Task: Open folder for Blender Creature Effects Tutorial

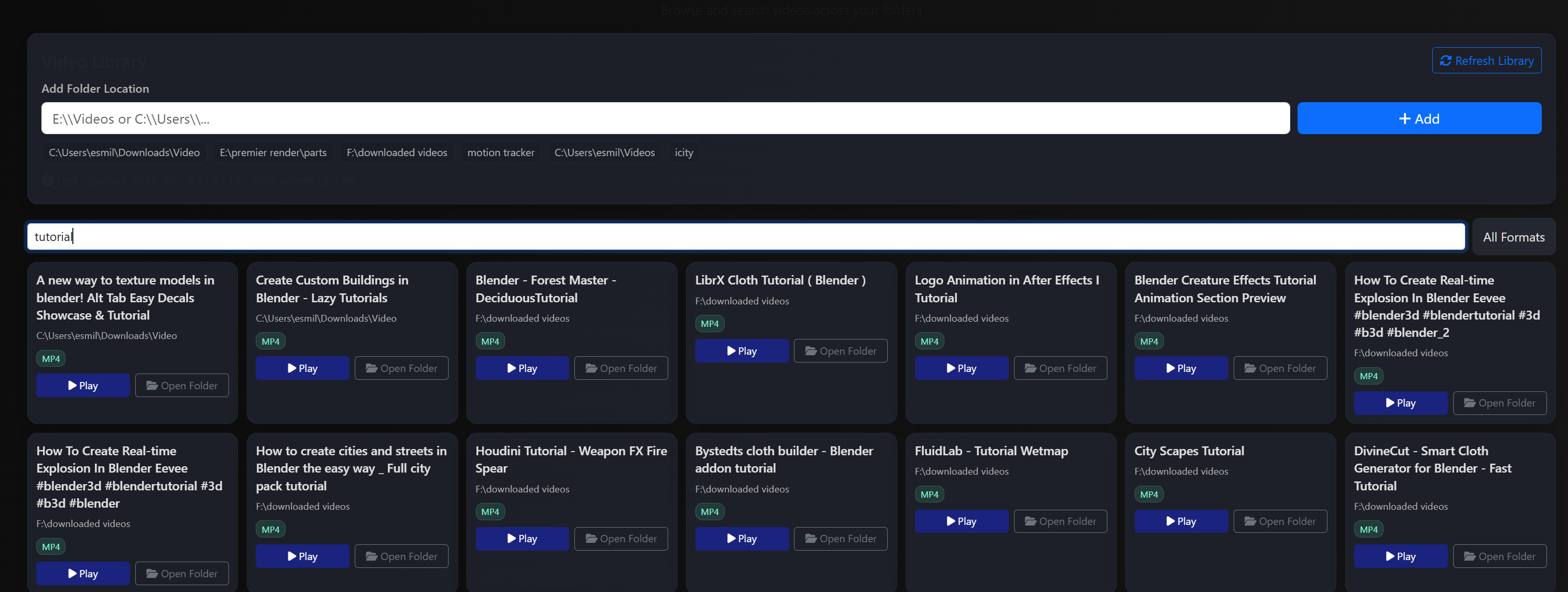Action: [x=1279, y=368]
